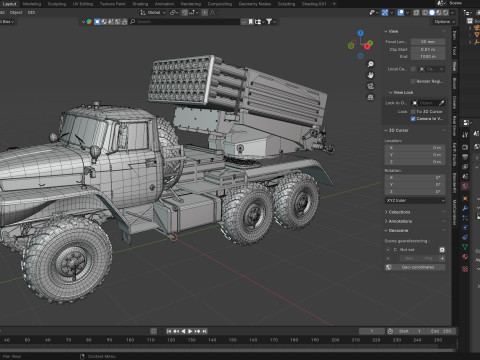The width and height of the screenshot is (480, 360).
Task: Click the header search field
Action: tap(184, 22)
